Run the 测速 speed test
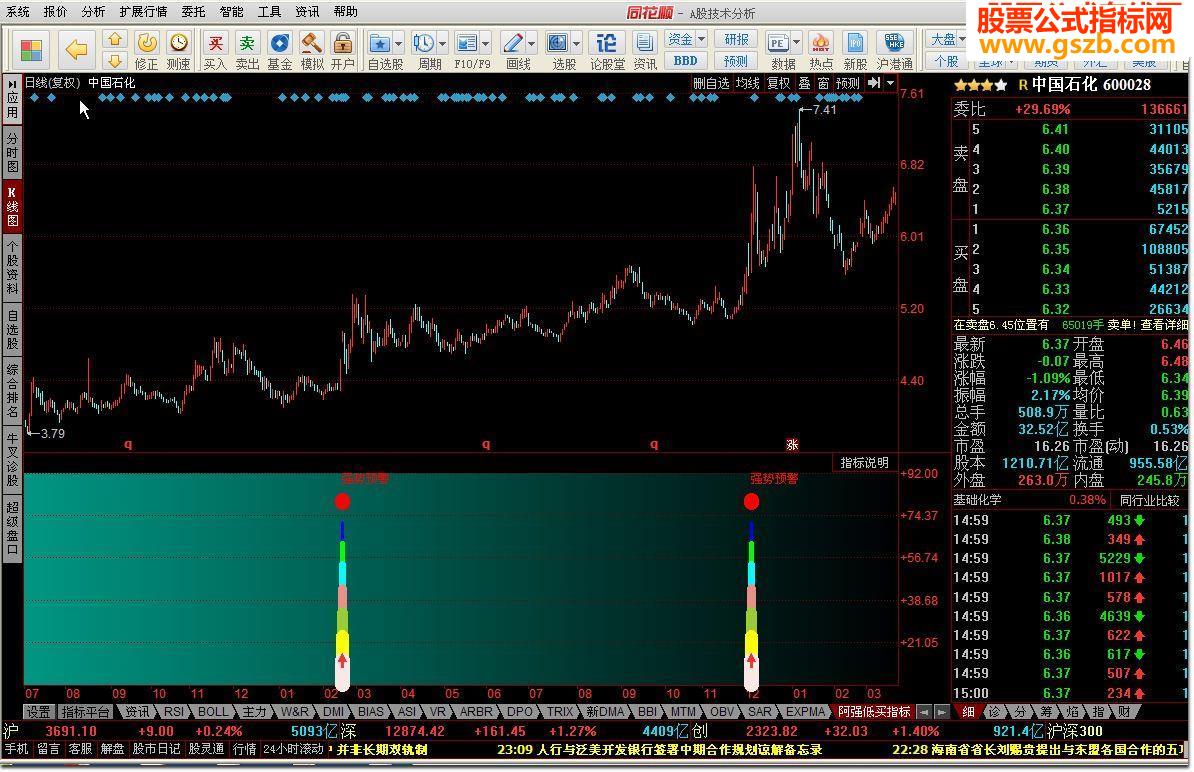The width and height of the screenshot is (1194, 772). click(x=178, y=50)
